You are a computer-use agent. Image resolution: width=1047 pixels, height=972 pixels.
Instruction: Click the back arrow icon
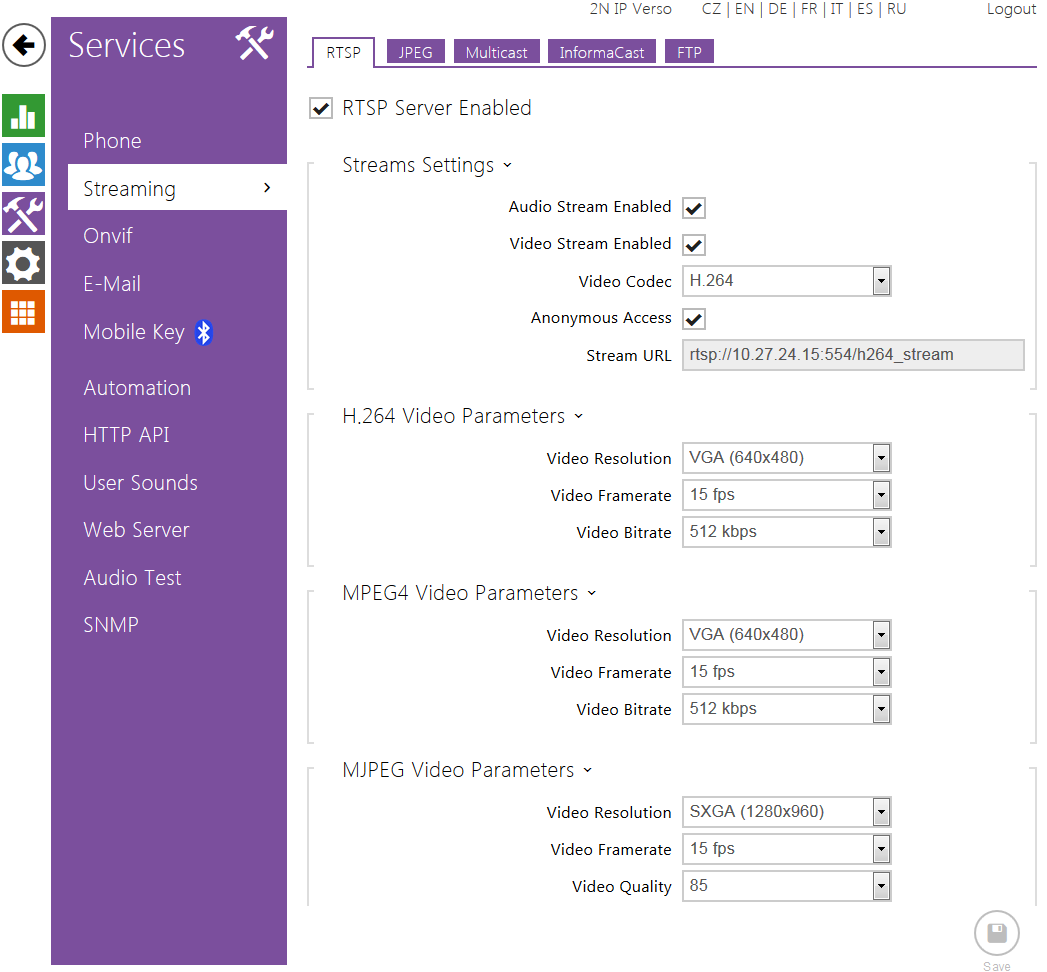tap(24, 46)
